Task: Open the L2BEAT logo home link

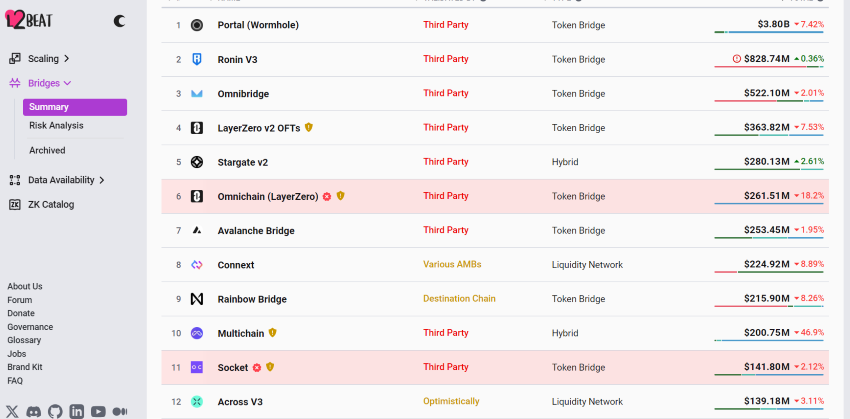Action: 29,21
